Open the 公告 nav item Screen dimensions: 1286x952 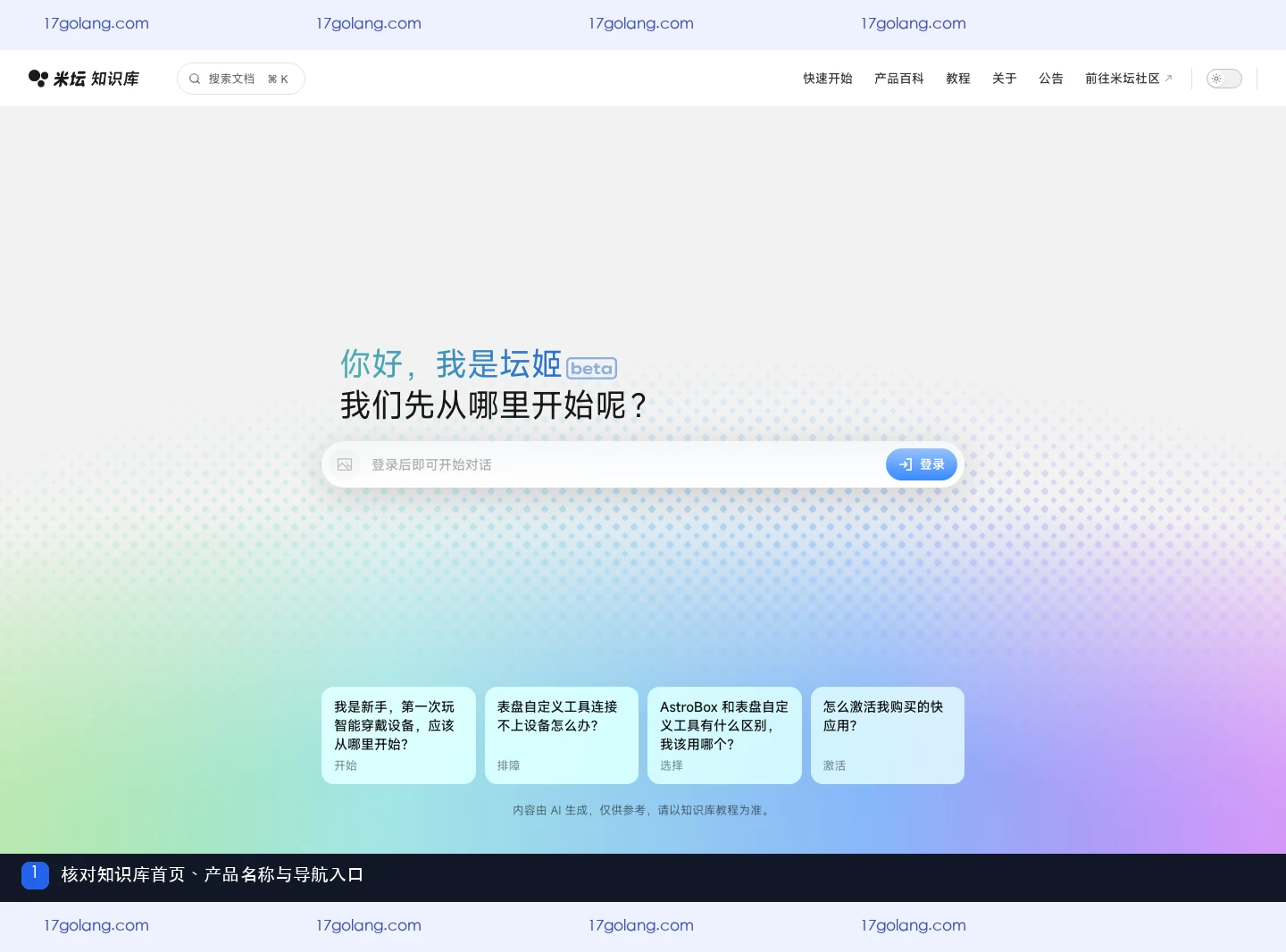click(1050, 79)
